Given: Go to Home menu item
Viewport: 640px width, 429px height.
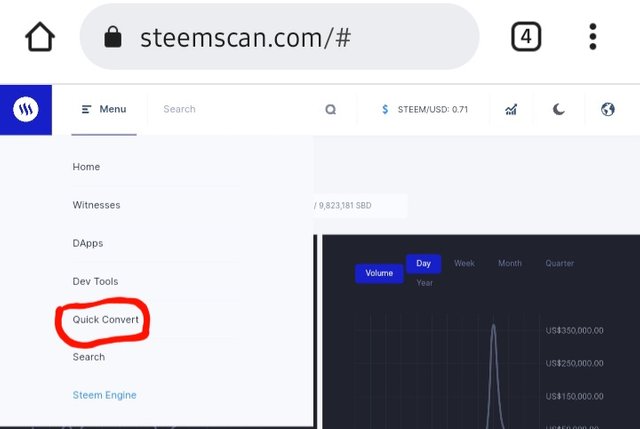Looking at the screenshot, I should tap(86, 167).
